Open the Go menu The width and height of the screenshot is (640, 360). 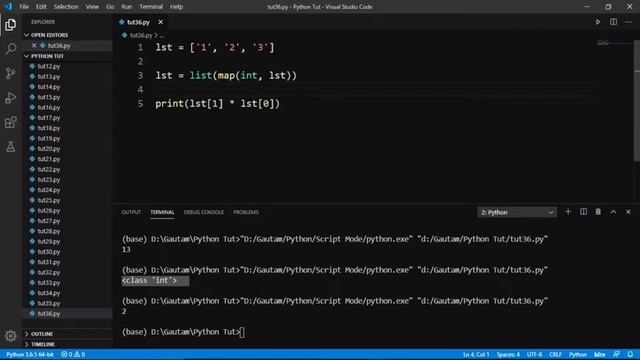110,7
